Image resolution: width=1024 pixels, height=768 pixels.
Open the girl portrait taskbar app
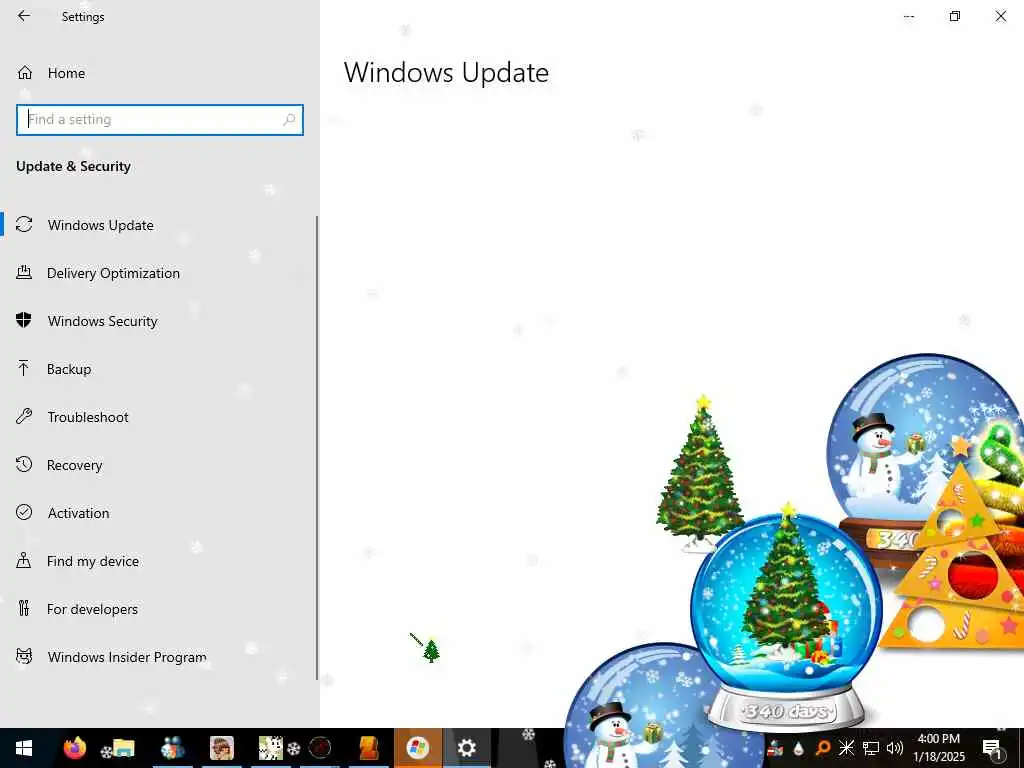222,748
